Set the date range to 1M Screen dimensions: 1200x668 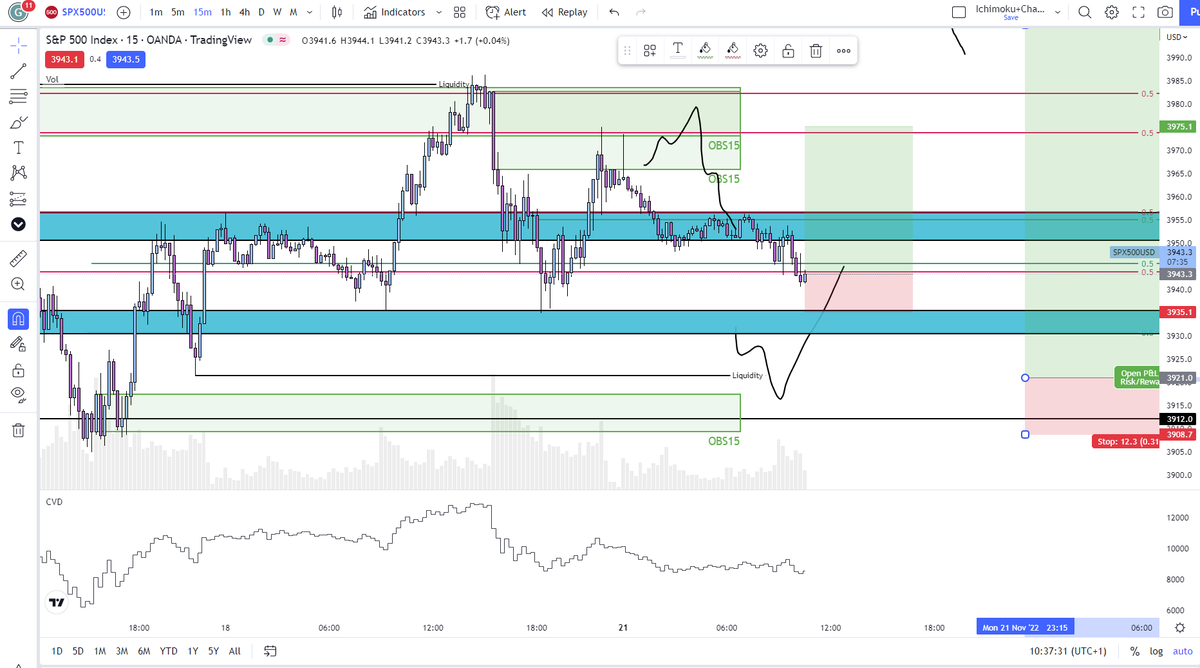pyautogui.click(x=100, y=651)
